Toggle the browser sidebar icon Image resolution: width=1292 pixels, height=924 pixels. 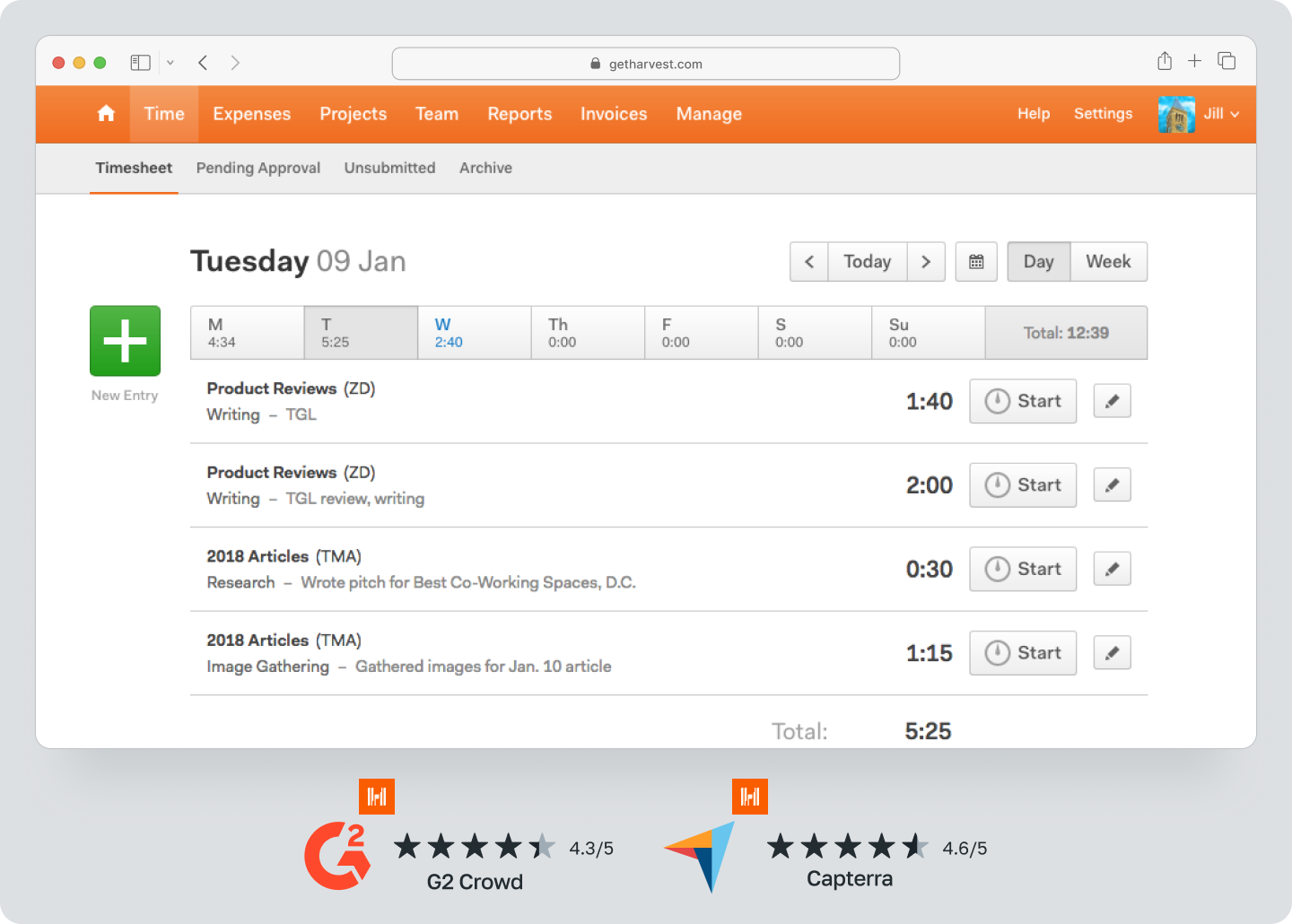[x=140, y=63]
